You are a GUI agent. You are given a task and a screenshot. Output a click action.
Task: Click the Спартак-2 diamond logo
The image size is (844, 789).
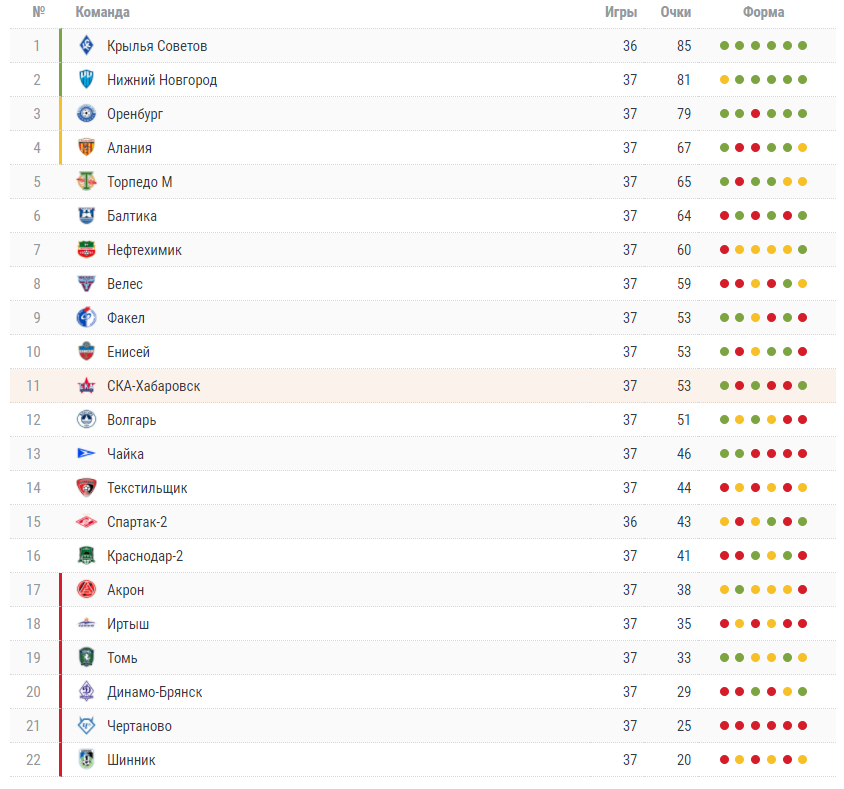pos(86,522)
